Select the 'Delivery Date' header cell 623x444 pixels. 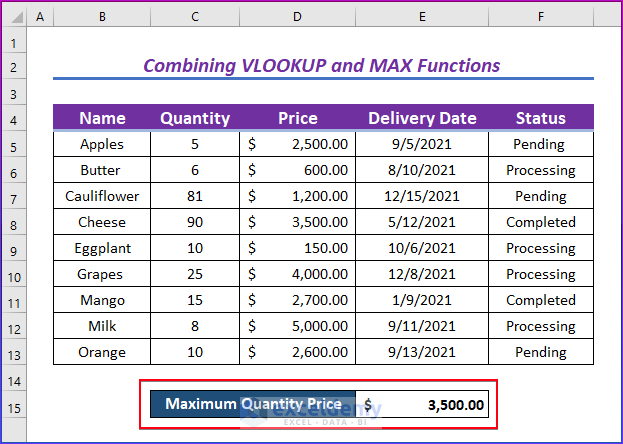(422, 118)
